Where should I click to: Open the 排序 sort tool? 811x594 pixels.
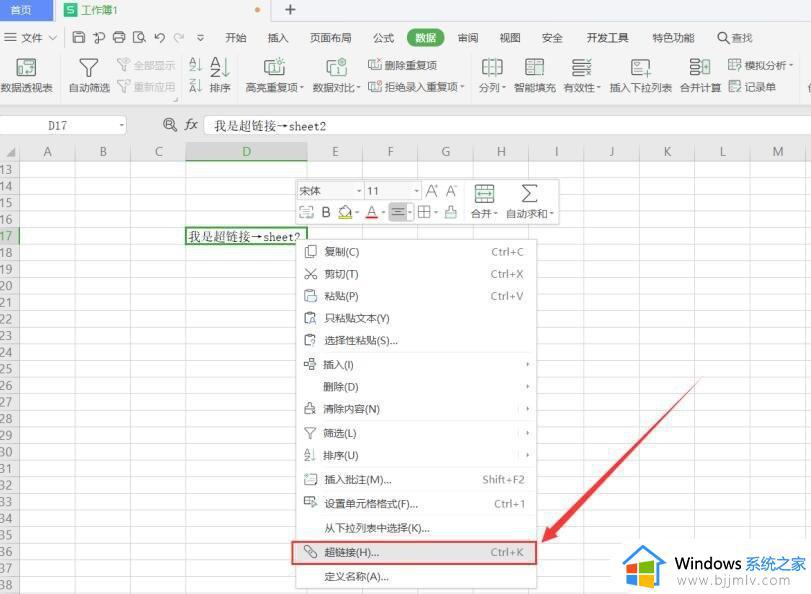pyautogui.click(x=220, y=75)
